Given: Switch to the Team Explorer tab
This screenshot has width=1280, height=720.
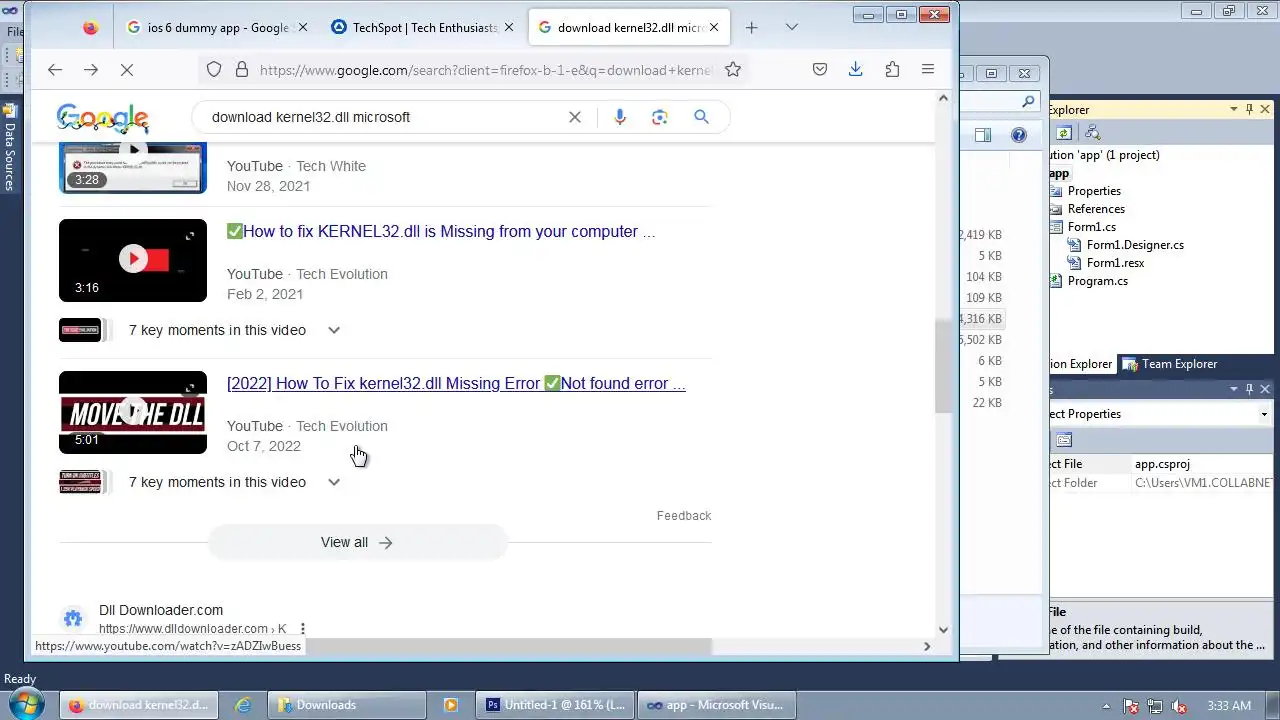Looking at the screenshot, I should (x=1170, y=364).
